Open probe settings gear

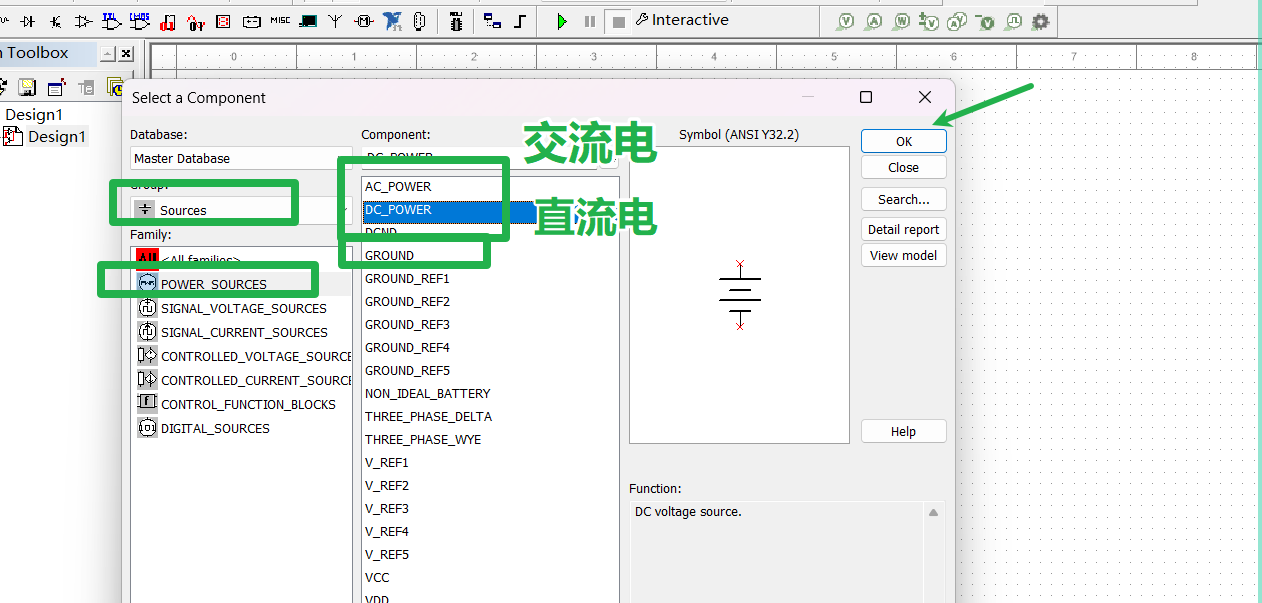1041,21
